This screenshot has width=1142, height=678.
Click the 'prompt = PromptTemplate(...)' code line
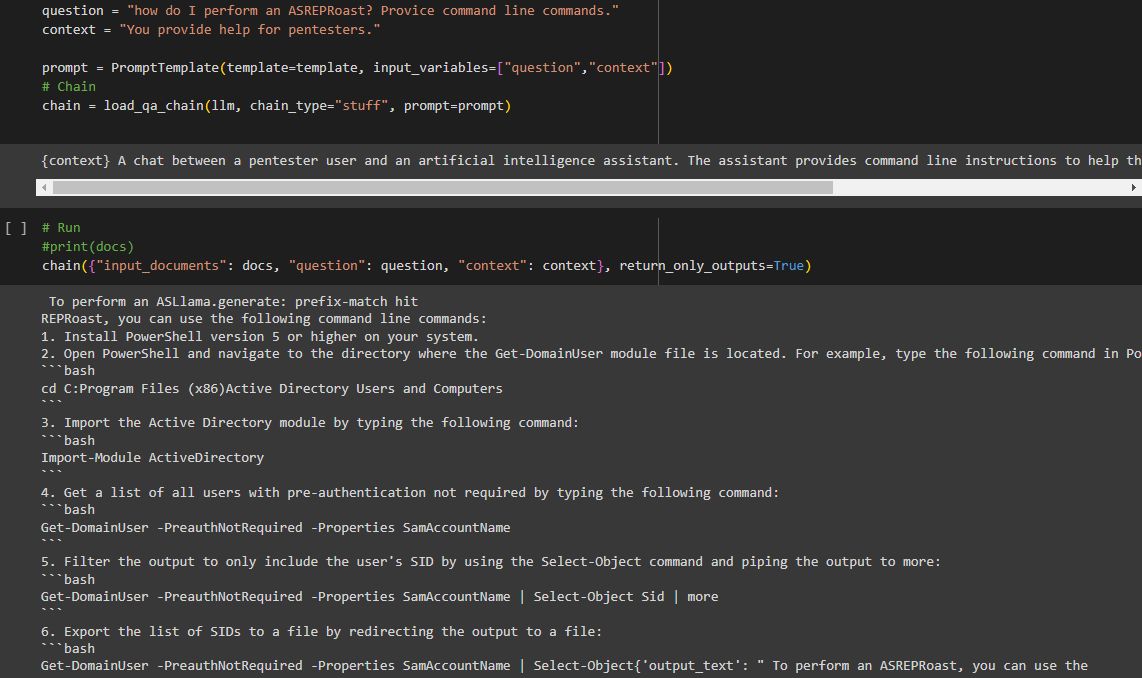(357, 68)
